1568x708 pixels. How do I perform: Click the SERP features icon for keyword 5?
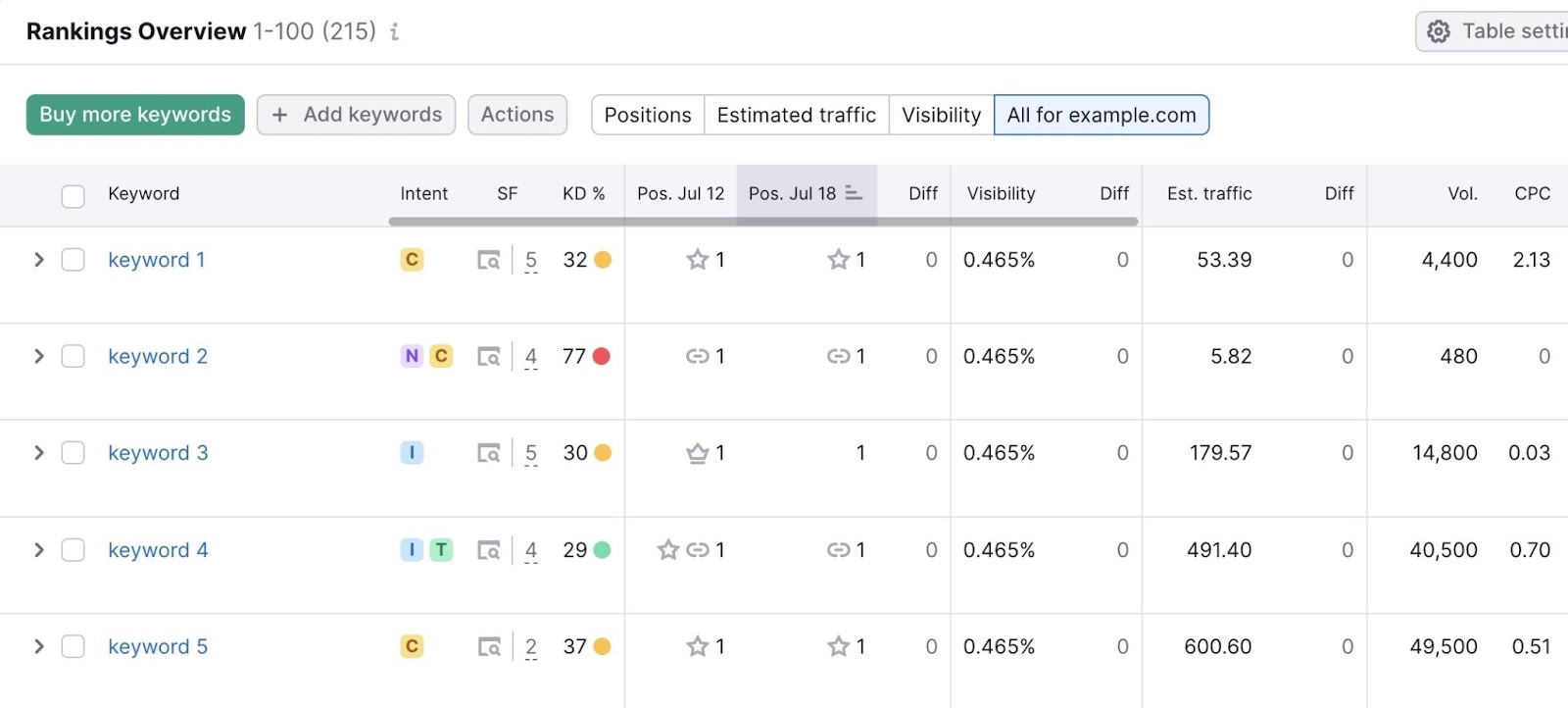[488, 647]
